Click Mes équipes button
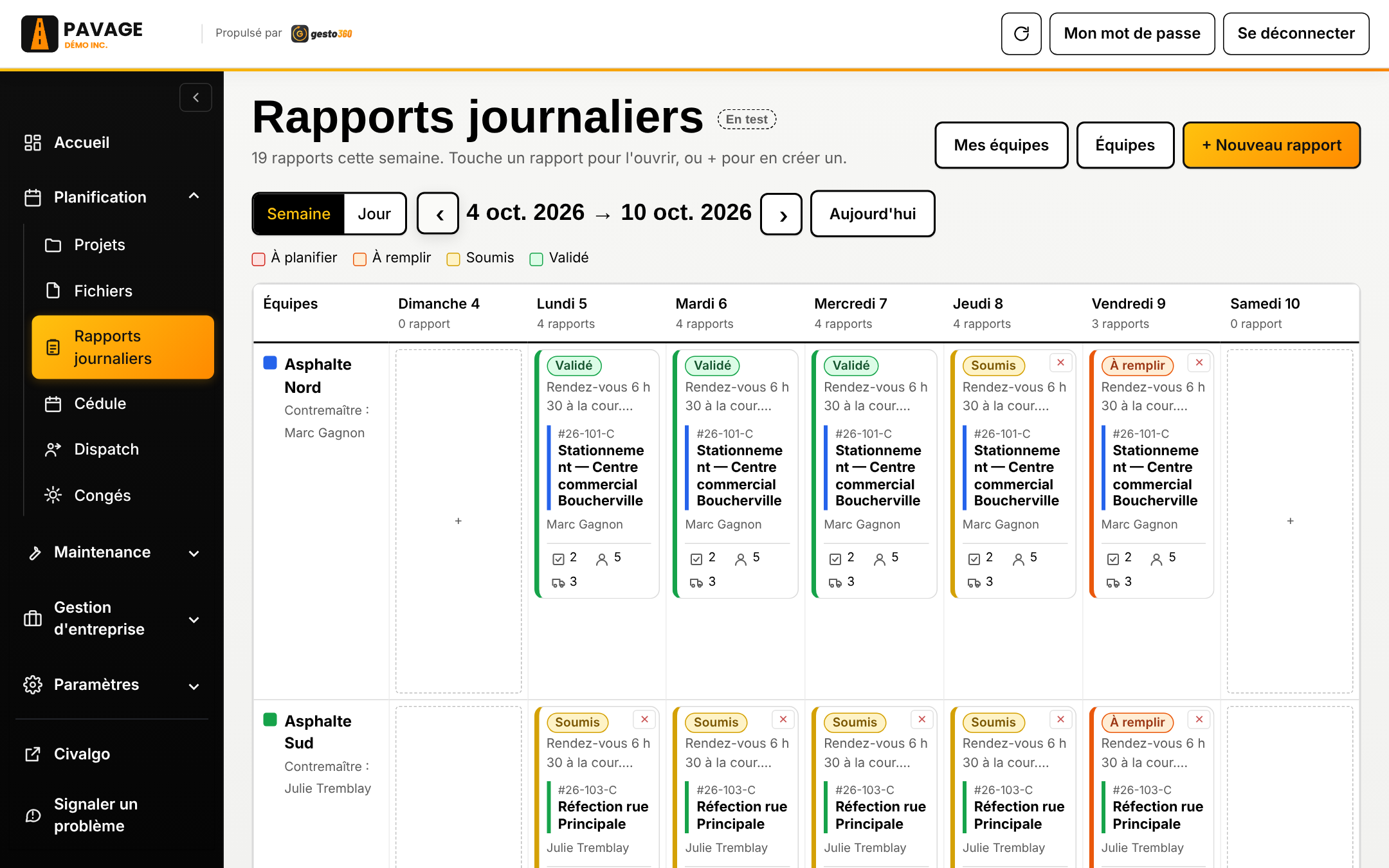The image size is (1389, 868). pos(1001,145)
